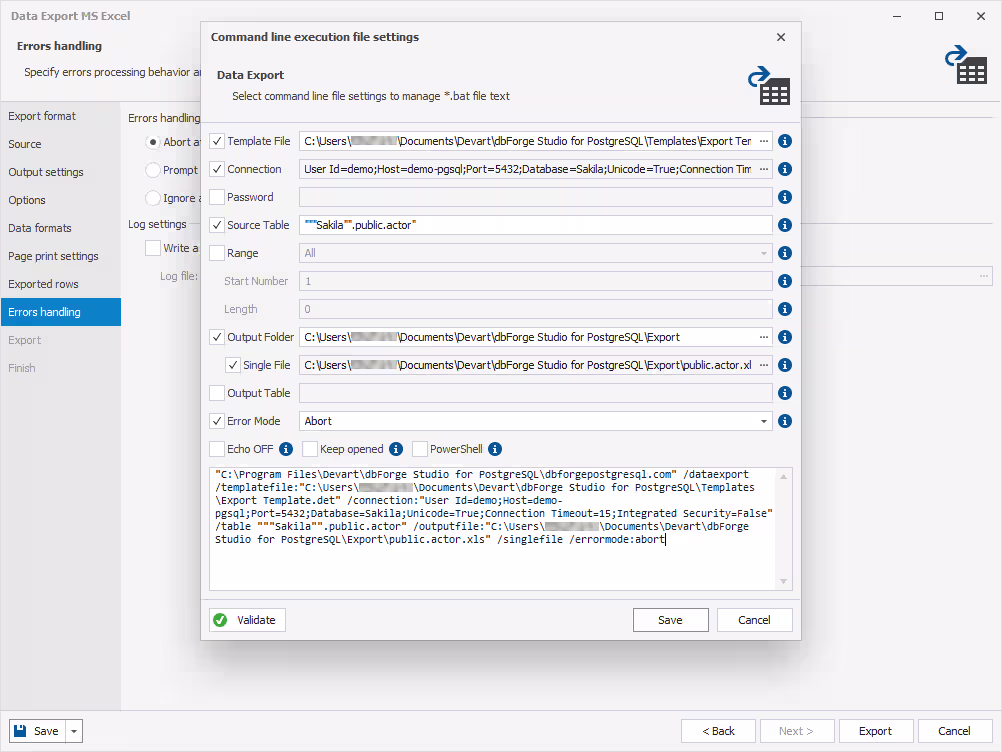Viewport: 1002px width, 752px height.
Task: Click the Back button in wizard
Action: point(718,731)
